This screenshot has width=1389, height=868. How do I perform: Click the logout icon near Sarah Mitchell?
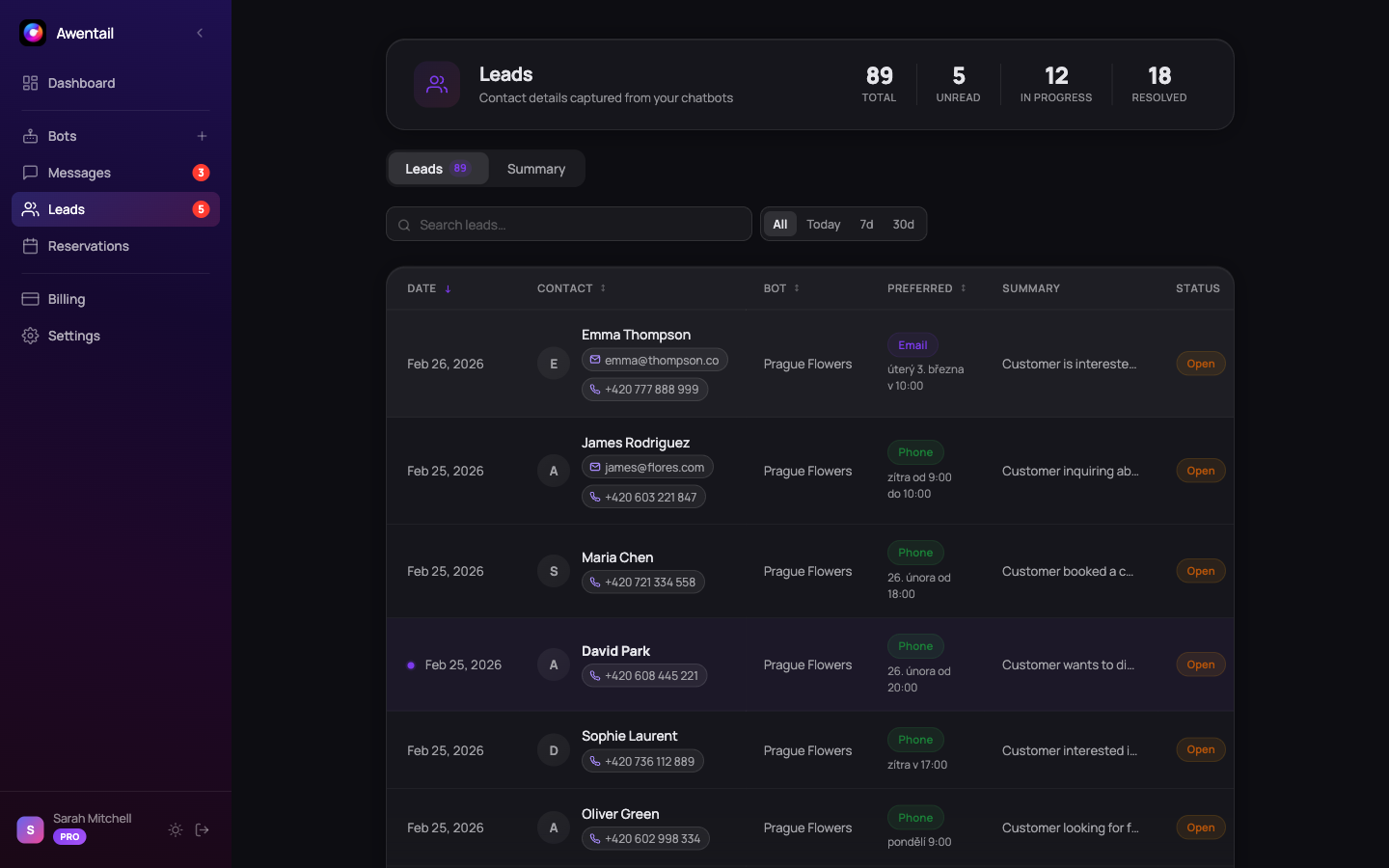tap(203, 829)
